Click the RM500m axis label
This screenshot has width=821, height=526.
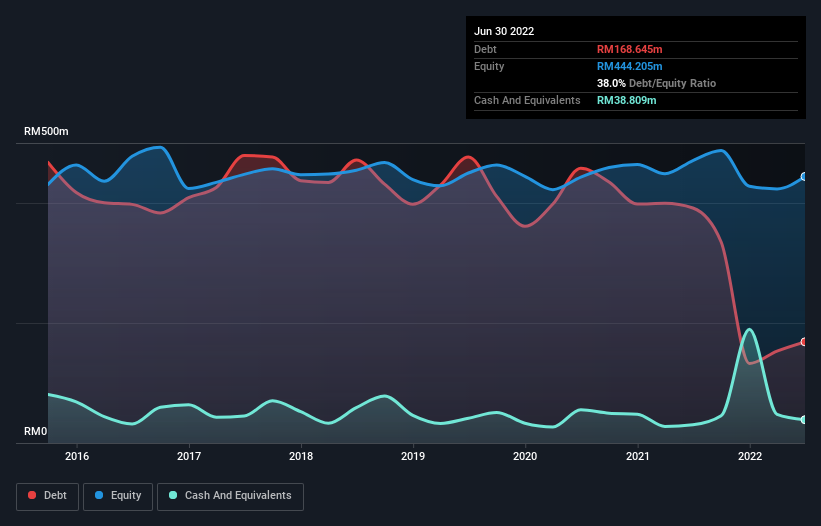click(46, 131)
